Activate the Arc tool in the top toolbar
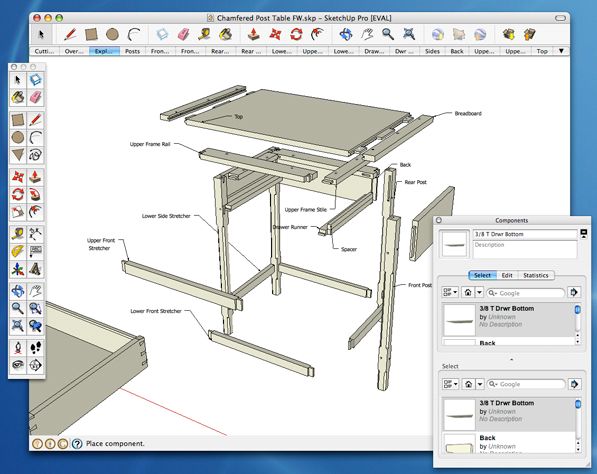The width and height of the screenshot is (597, 474). (133, 34)
